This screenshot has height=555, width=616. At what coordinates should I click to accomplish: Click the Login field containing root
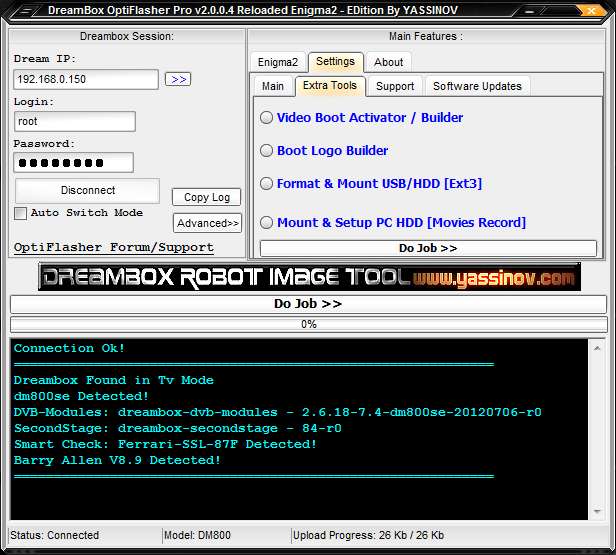point(75,121)
